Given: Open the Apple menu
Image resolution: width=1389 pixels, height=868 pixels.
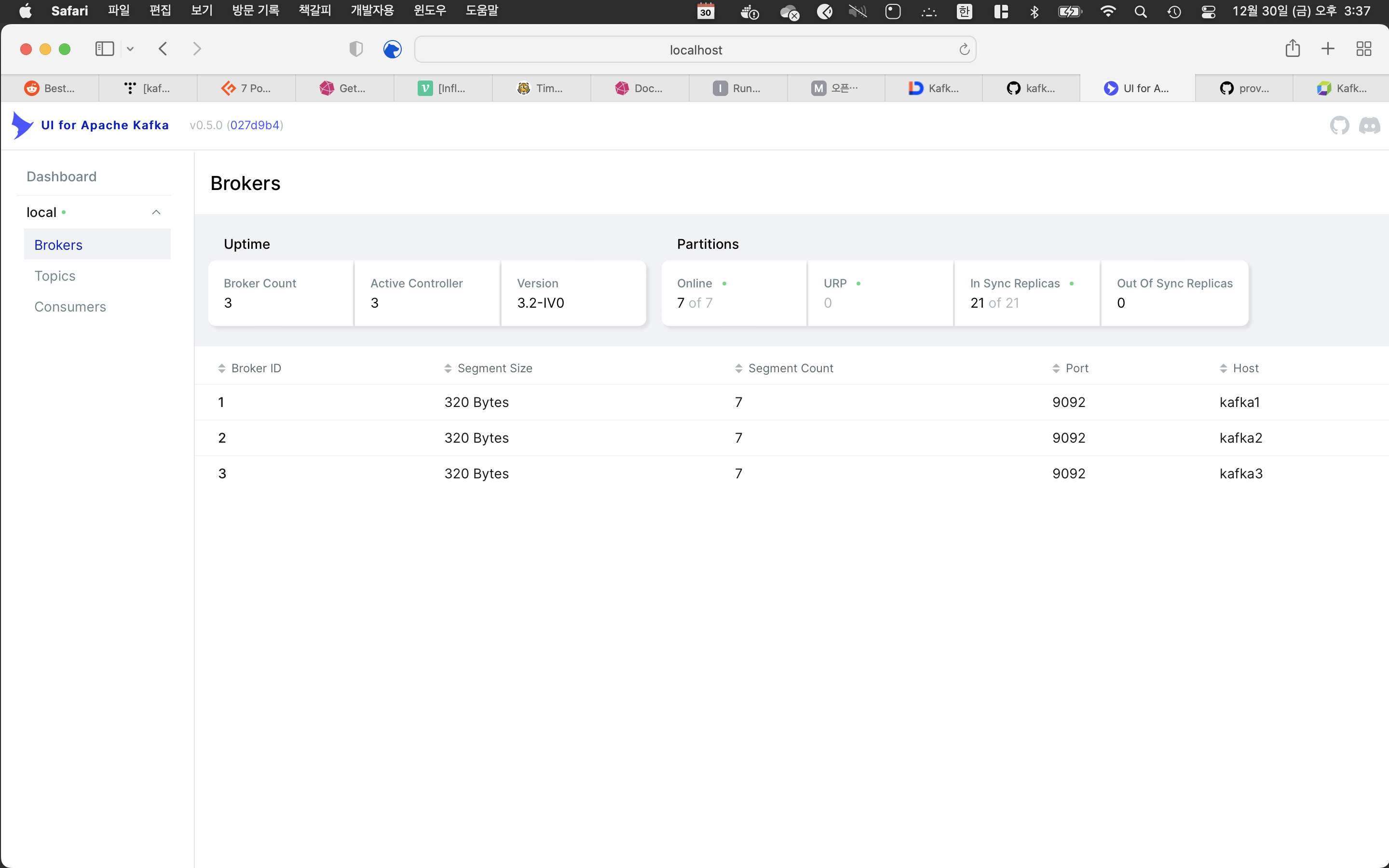Looking at the screenshot, I should tap(25, 11).
